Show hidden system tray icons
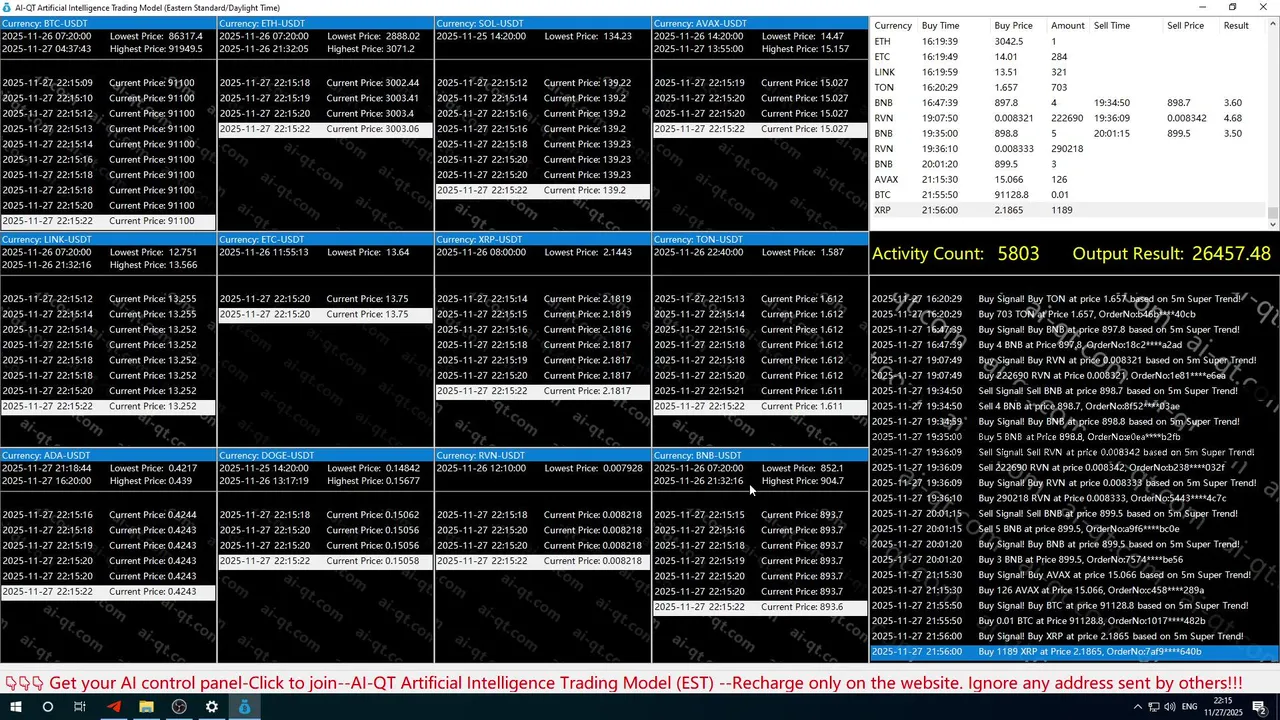 click(1137, 707)
